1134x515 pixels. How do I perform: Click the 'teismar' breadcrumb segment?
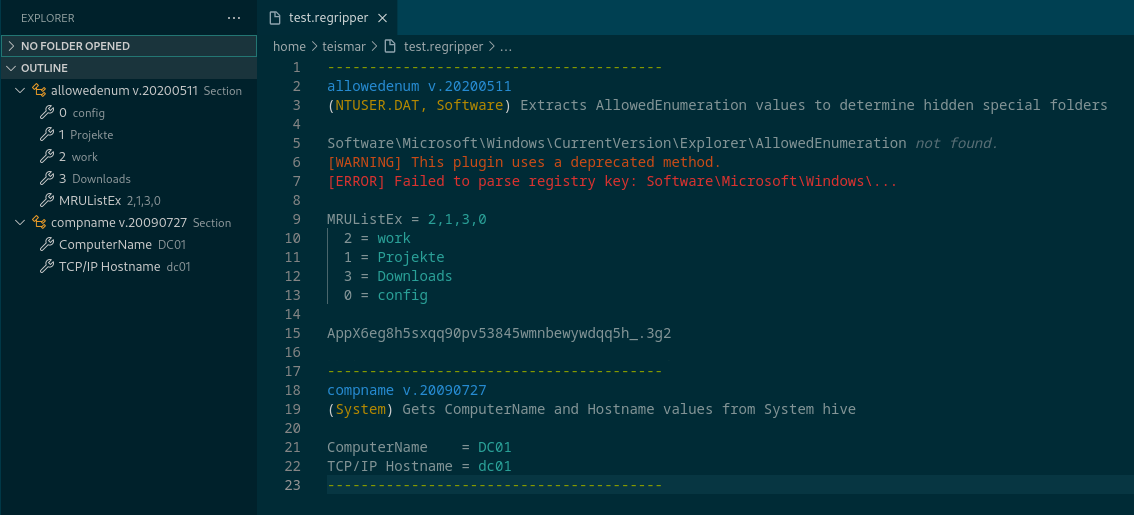pos(345,46)
